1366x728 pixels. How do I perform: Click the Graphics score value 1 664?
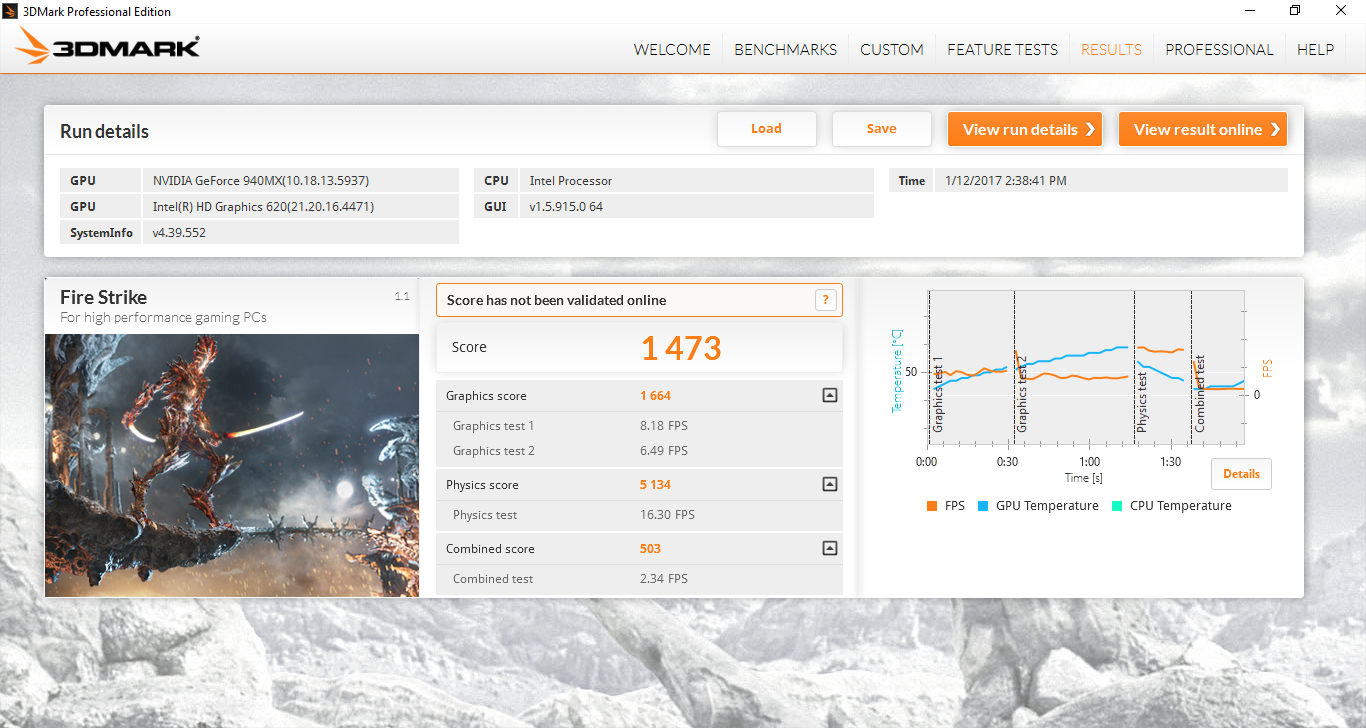coord(656,396)
